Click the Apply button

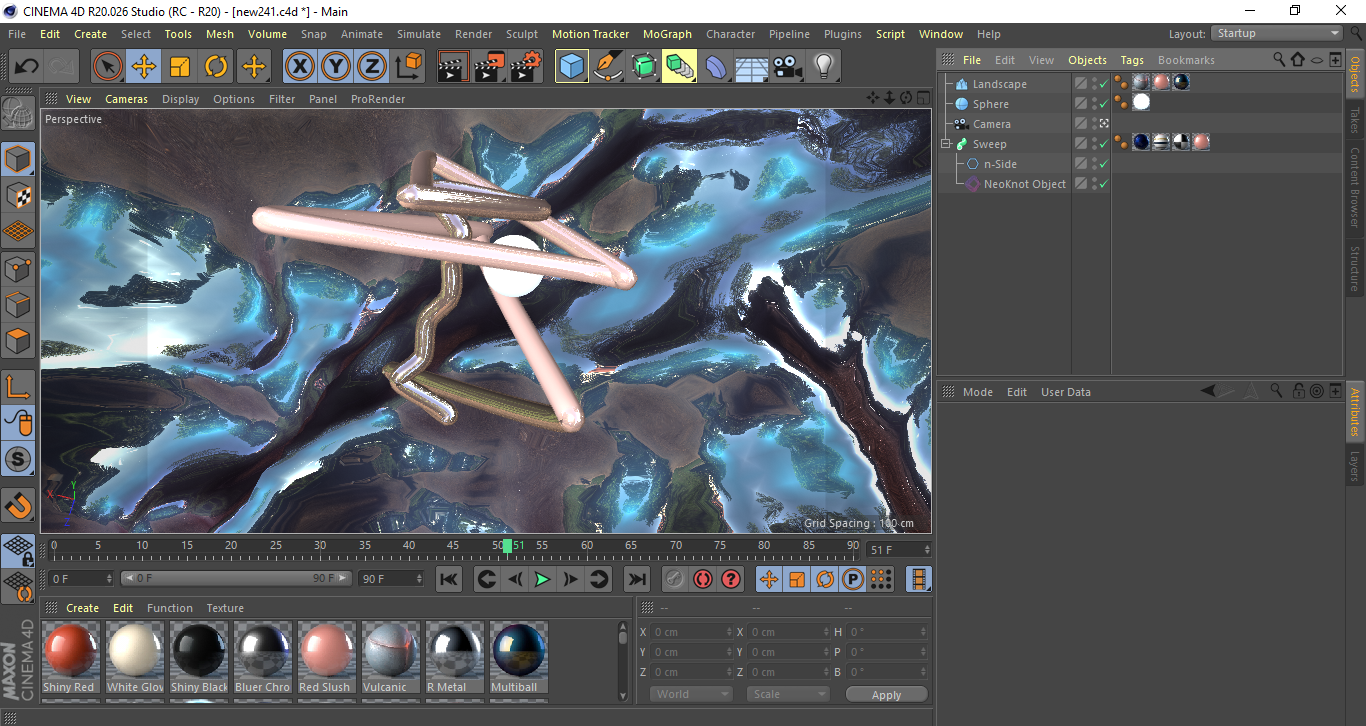(x=886, y=694)
